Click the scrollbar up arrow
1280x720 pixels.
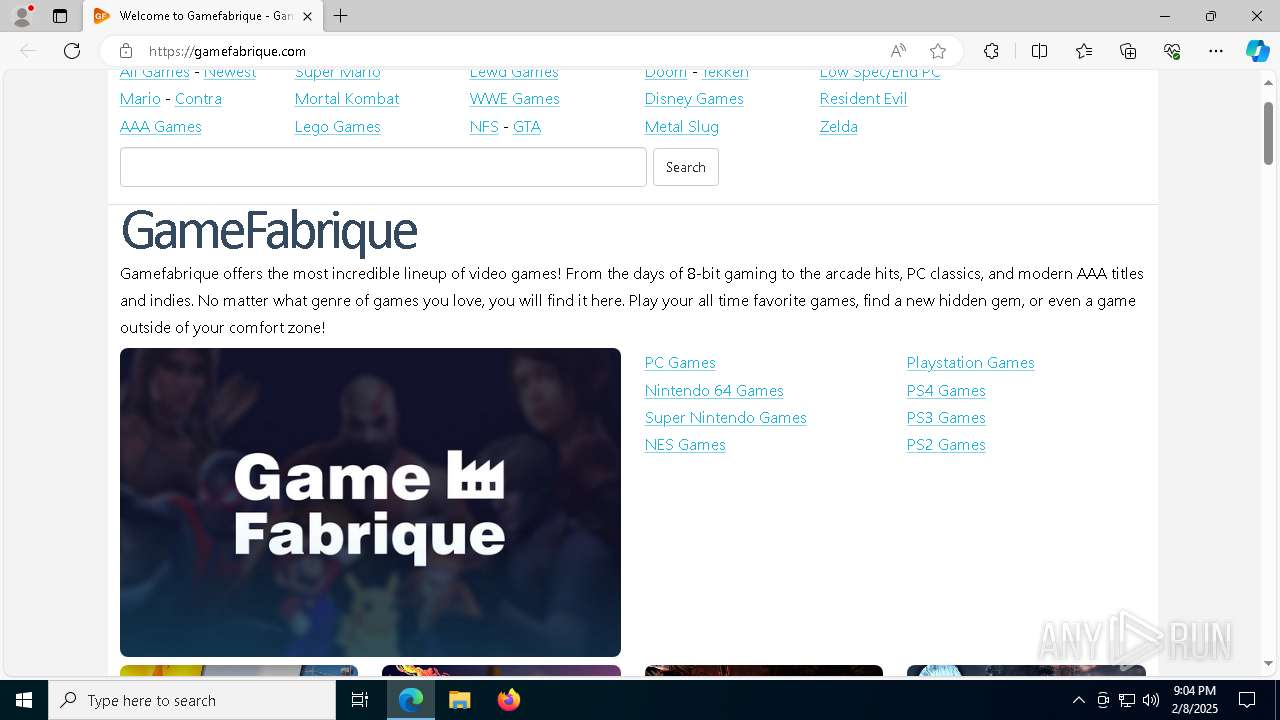click(1268, 82)
